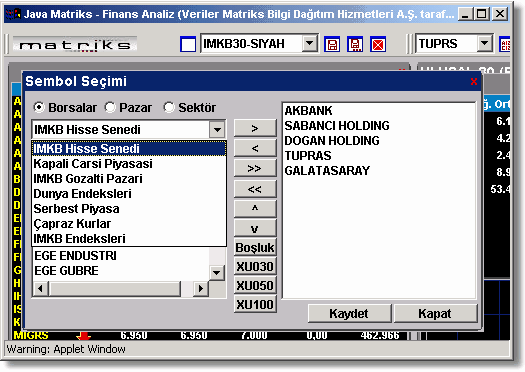This screenshot has height=372, width=525.
Task: Close the Sembol Seçimi dialog
Action: (473, 81)
